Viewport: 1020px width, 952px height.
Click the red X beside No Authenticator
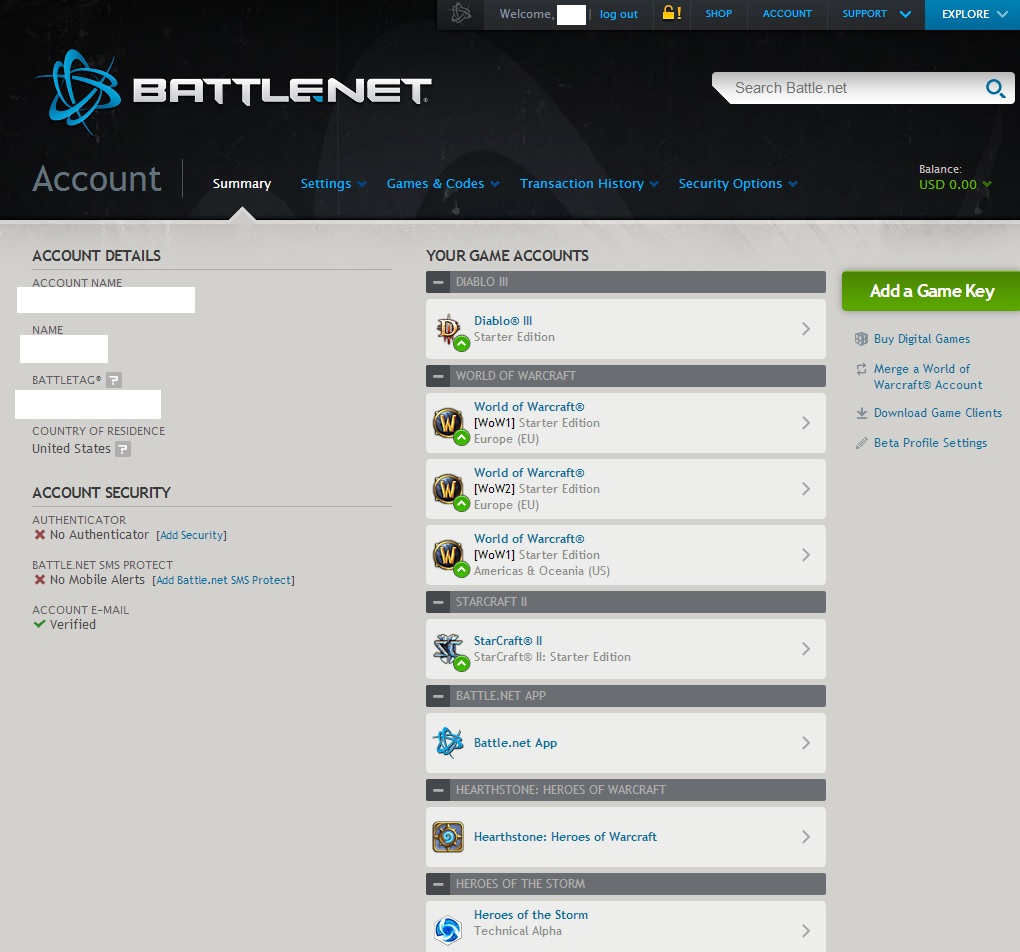click(40, 535)
